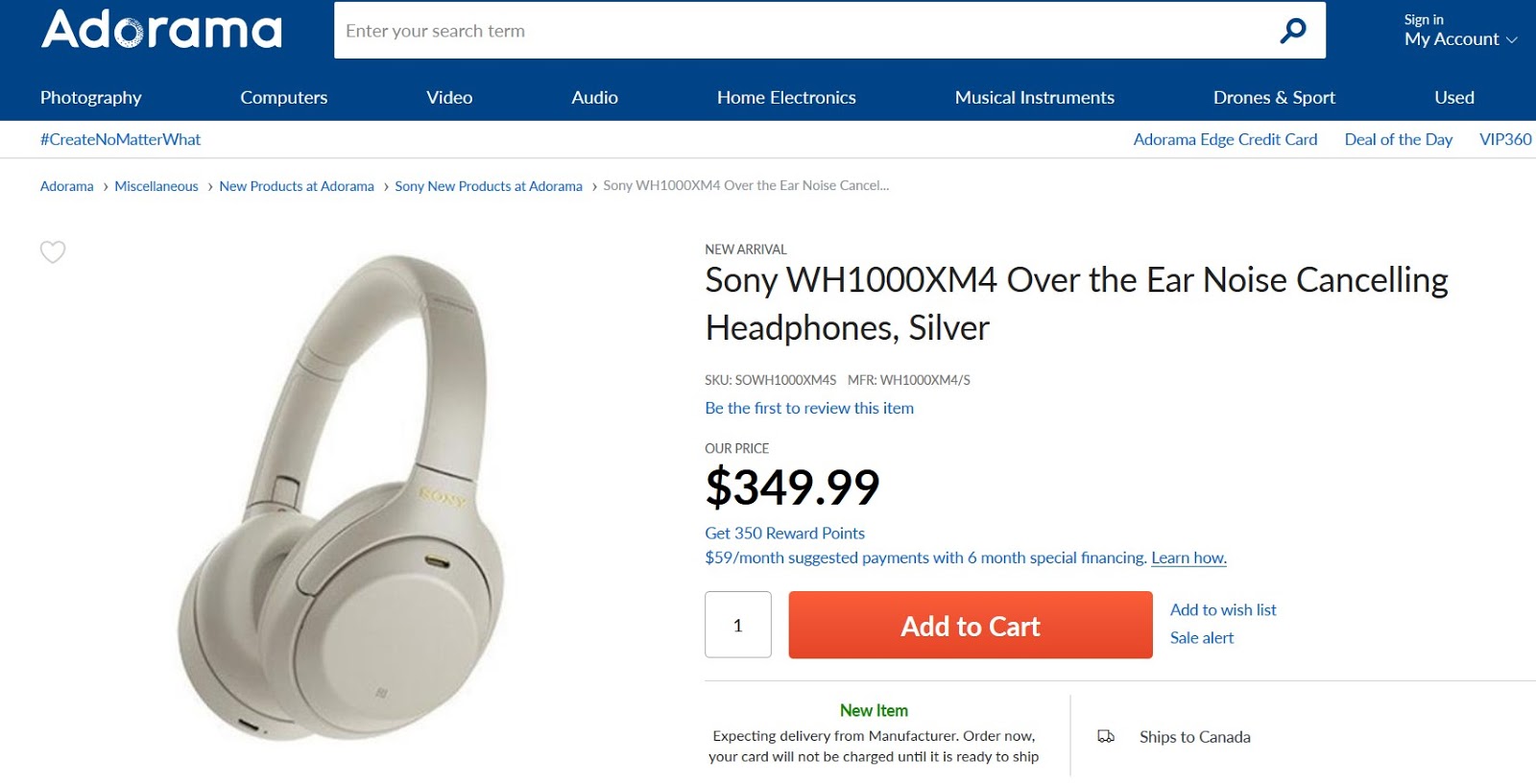Click the search magnifying glass icon
1536x784 pixels.
pyautogui.click(x=1293, y=31)
